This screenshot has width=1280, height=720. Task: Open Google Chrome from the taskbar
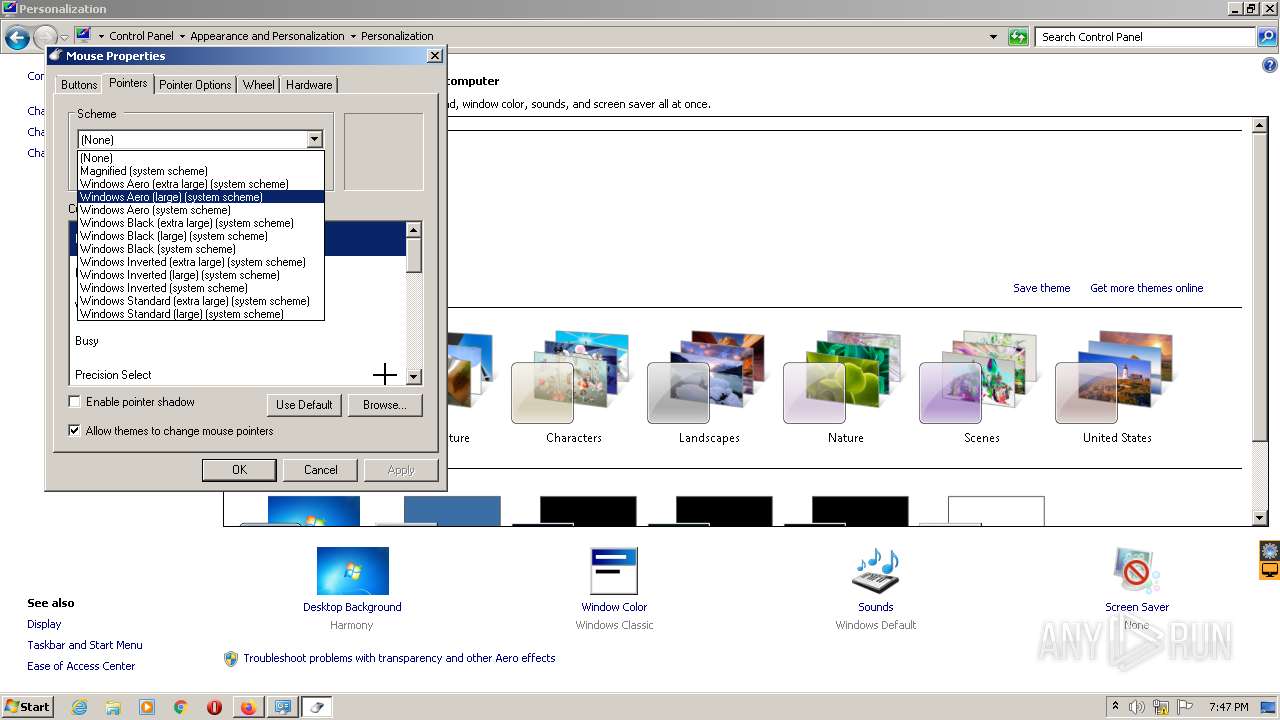(x=181, y=707)
